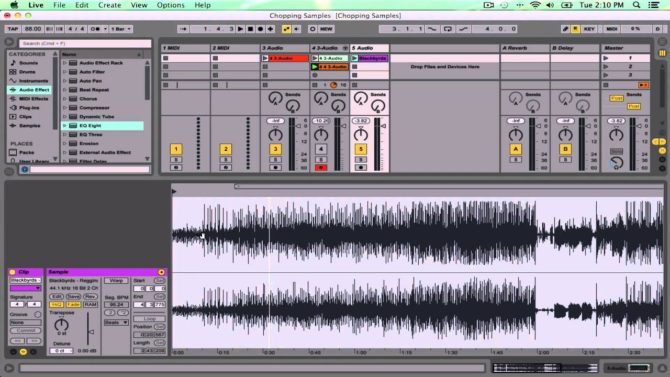Image resolution: width=670 pixels, height=377 pixels.
Task: Select MIDI Effects category in browser
Action: pyautogui.click(x=34, y=99)
